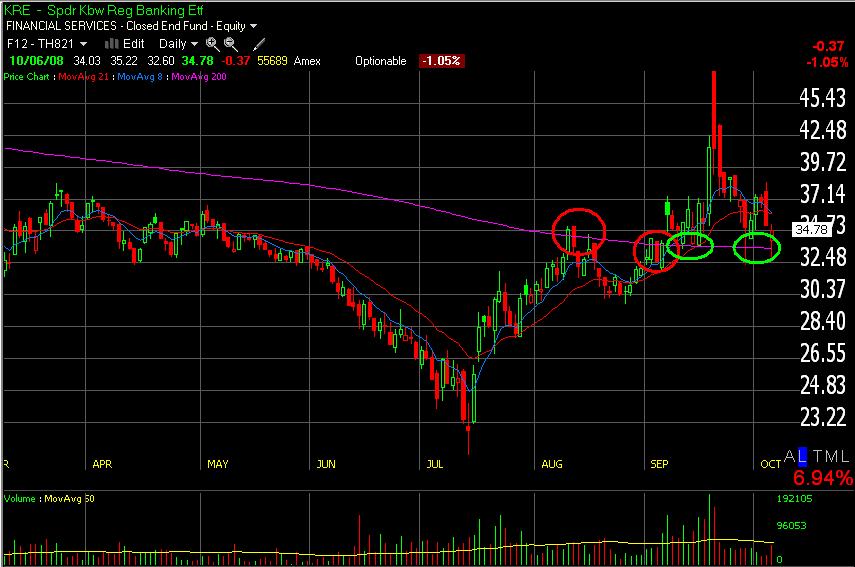Open the Edit chart template button
The width and height of the screenshot is (855, 567).
coord(134,44)
